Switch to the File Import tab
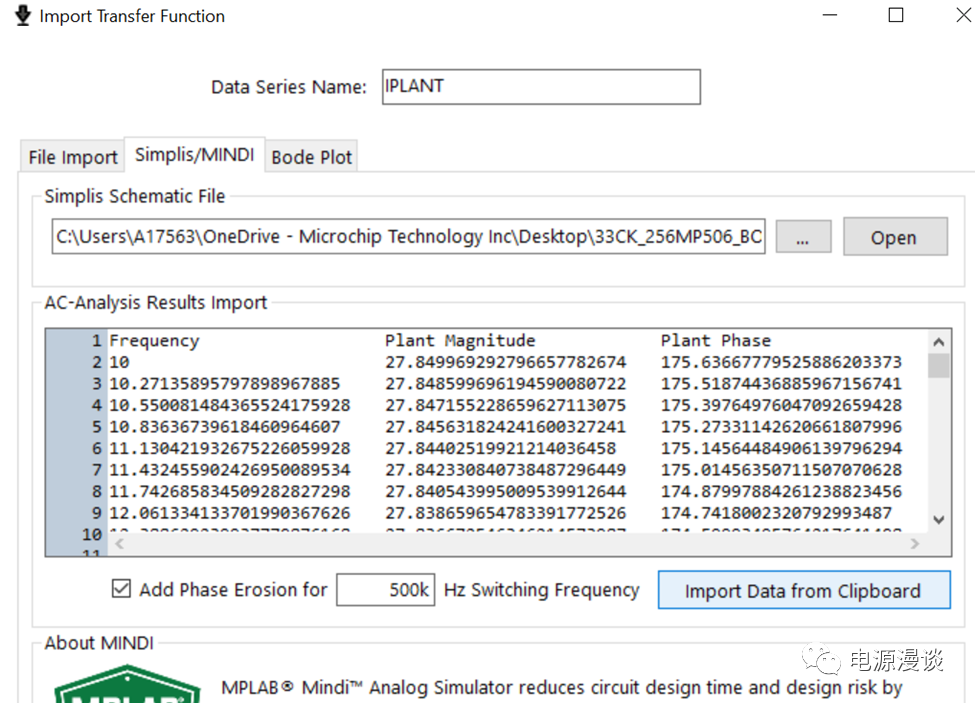 click(73, 157)
